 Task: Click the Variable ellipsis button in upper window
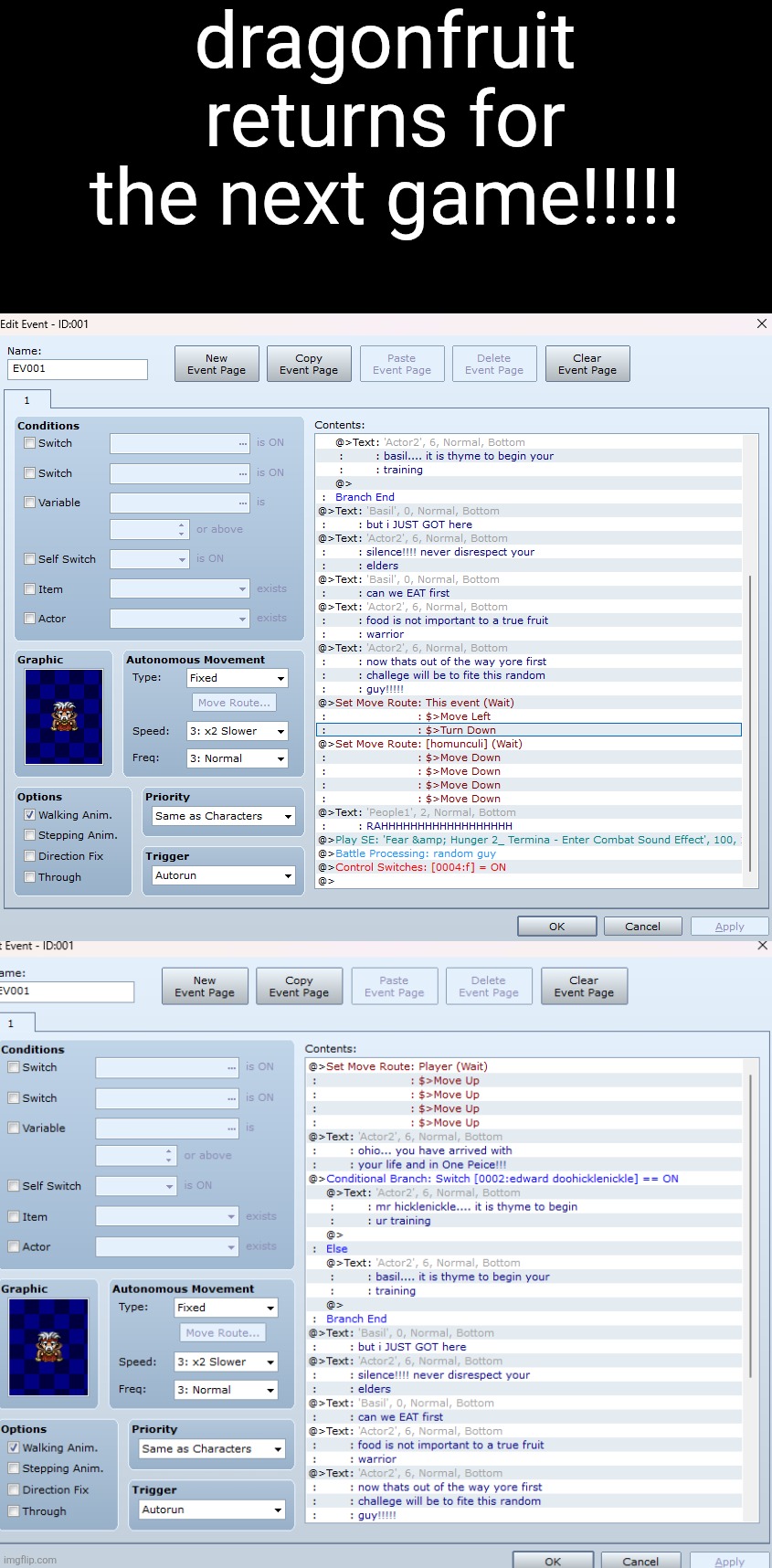point(242,503)
